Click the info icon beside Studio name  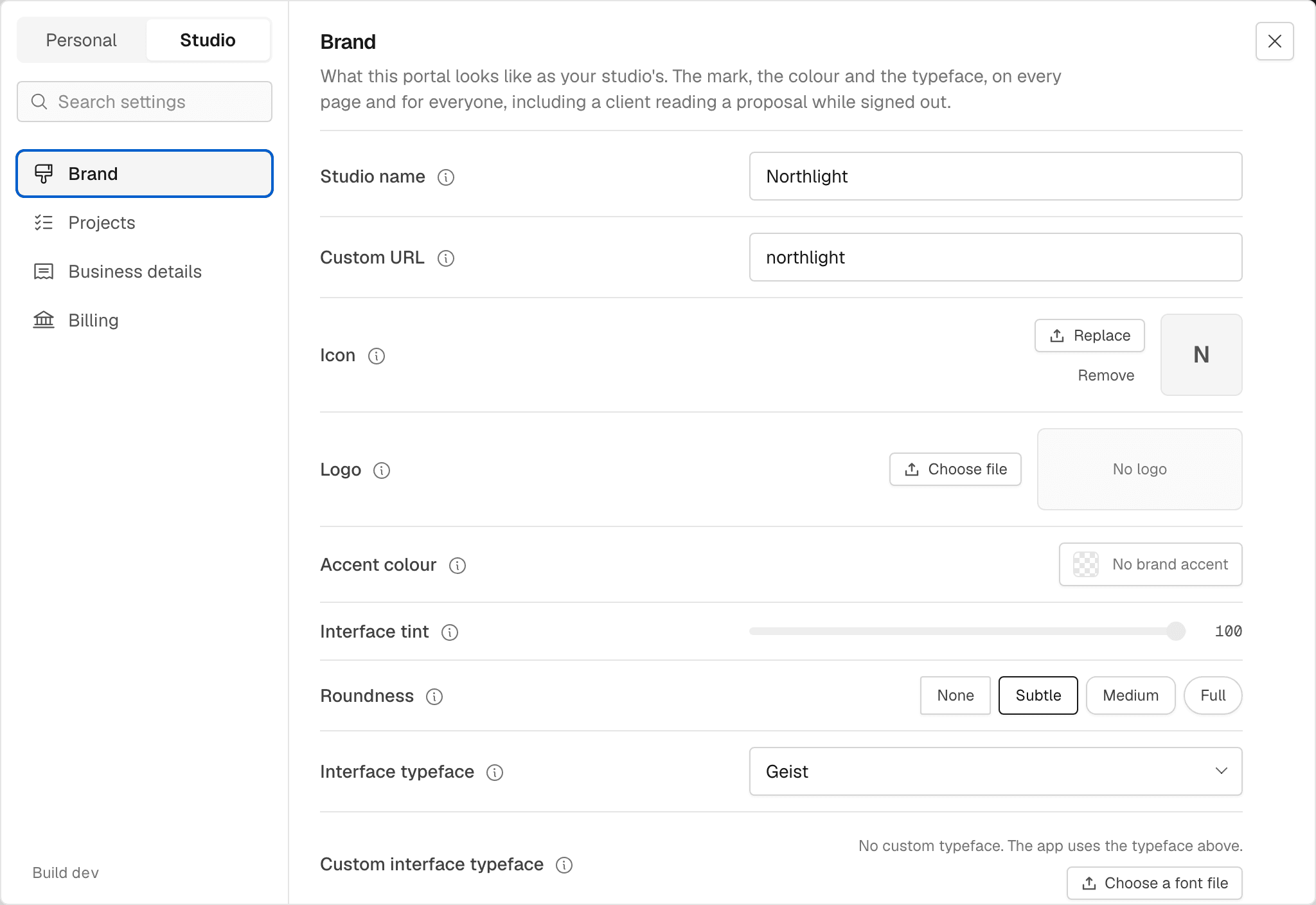pos(446,177)
